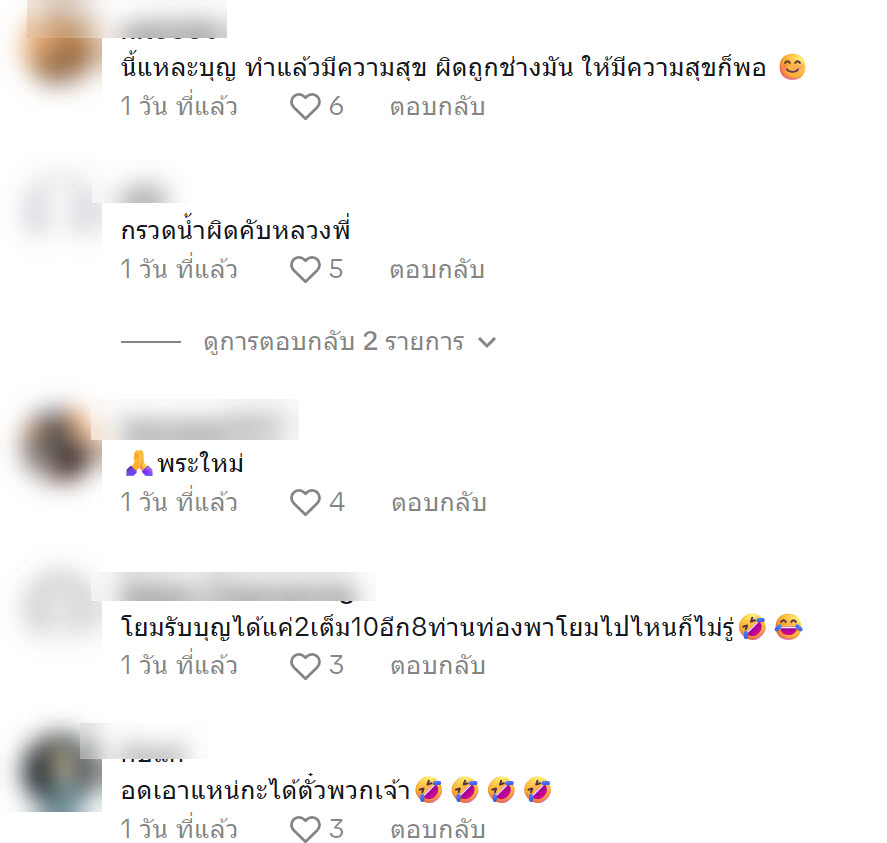
Task: Like the กรวดน้ำผิดคับหลวงพี่ comment
Action: click(305, 269)
